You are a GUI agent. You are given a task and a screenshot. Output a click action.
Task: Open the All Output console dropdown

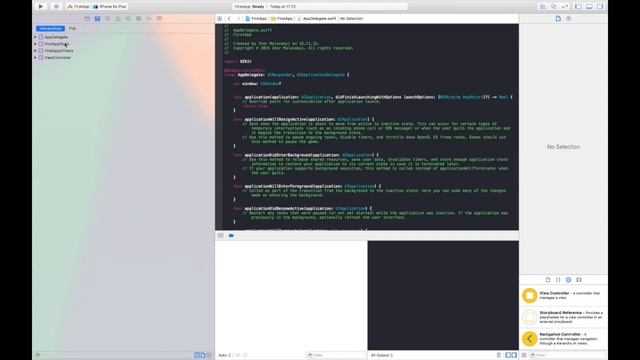382,355
